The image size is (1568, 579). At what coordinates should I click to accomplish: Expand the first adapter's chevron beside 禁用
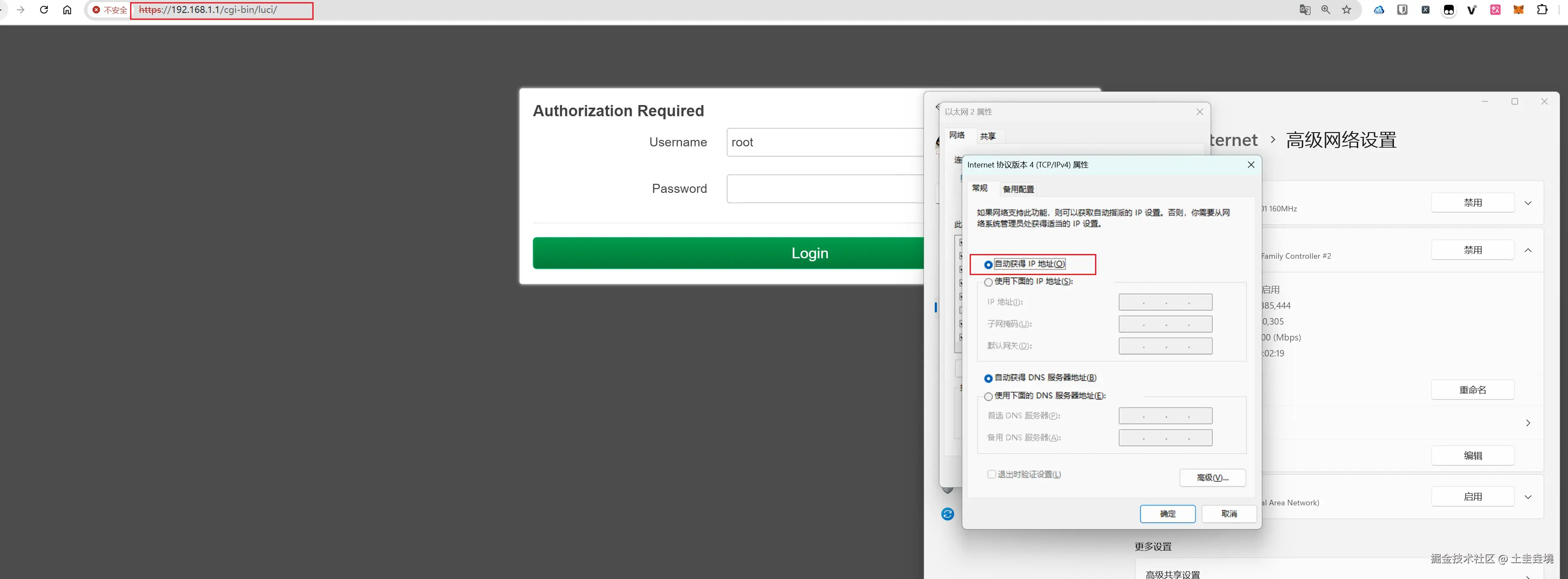(x=1528, y=203)
